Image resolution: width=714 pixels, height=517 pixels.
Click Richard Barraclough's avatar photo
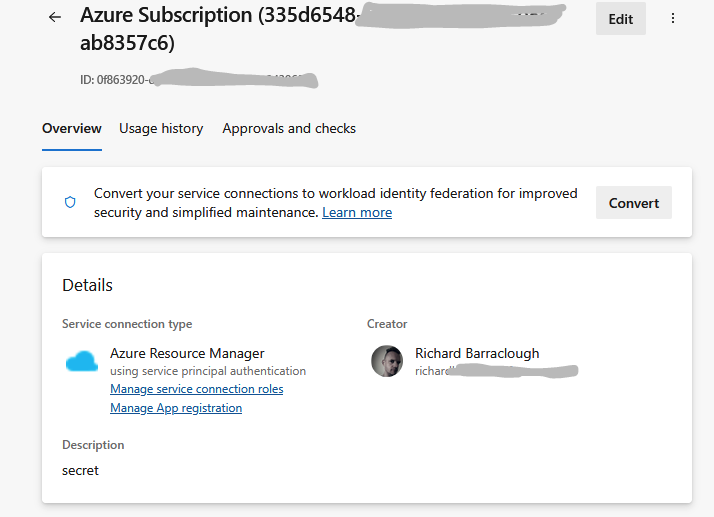pos(387,361)
